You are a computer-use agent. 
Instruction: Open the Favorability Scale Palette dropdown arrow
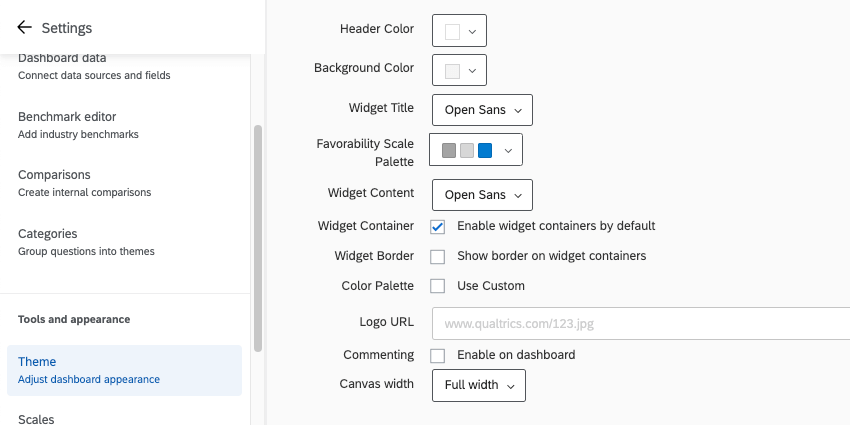click(508, 150)
